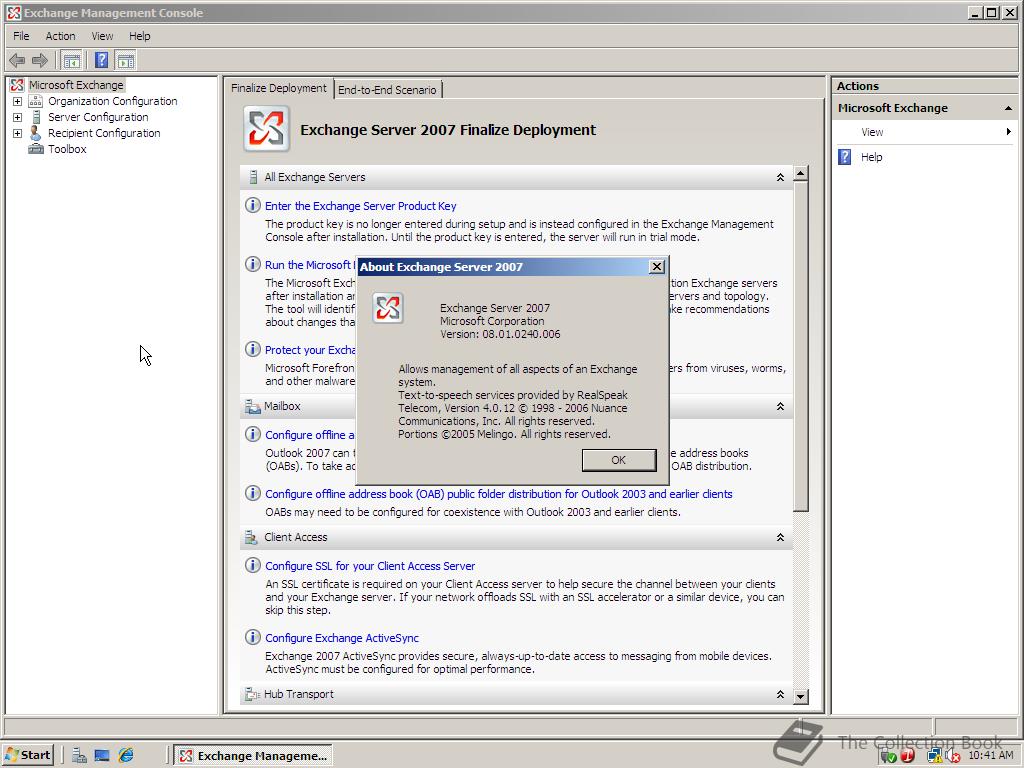Viewport: 1024px width, 768px height.
Task: Open Configure Exchange ActiveSync link
Action: pyautogui.click(x=342, y=638)
